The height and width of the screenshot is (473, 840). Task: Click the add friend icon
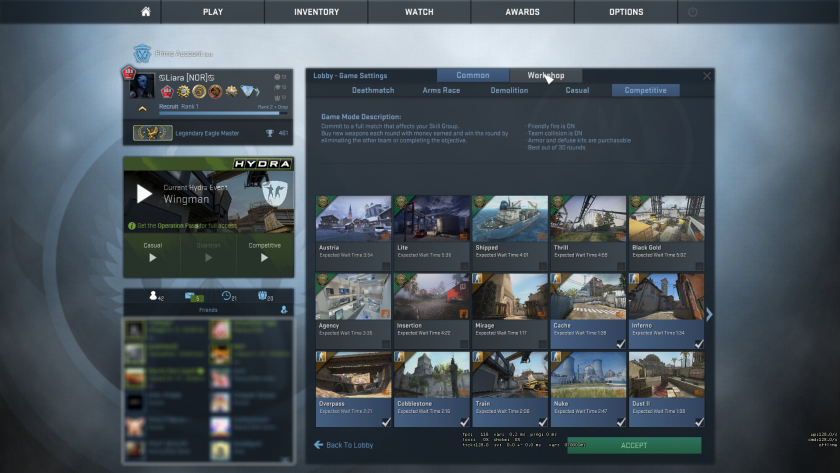click(284, 310)
